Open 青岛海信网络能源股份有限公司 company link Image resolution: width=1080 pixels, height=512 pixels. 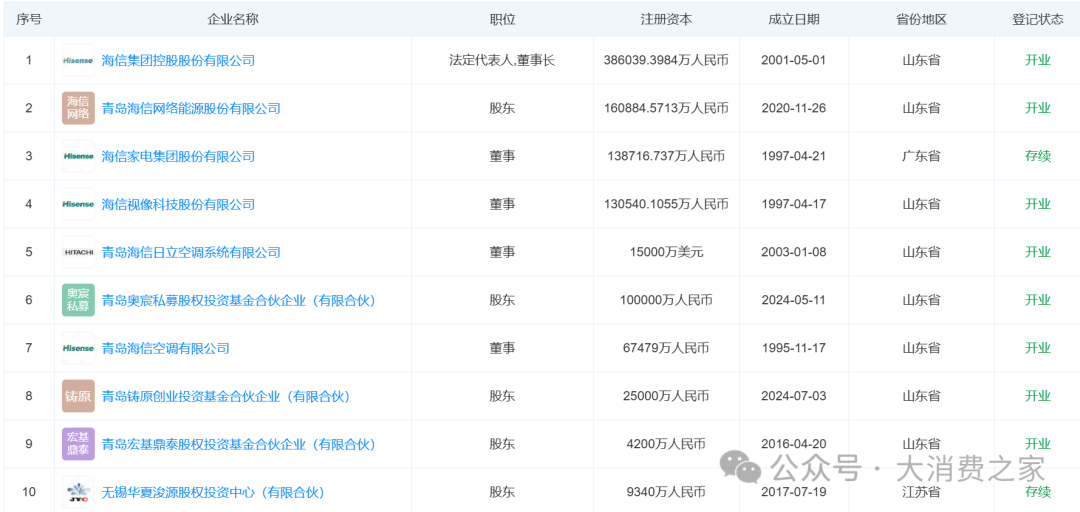(191, 108)
